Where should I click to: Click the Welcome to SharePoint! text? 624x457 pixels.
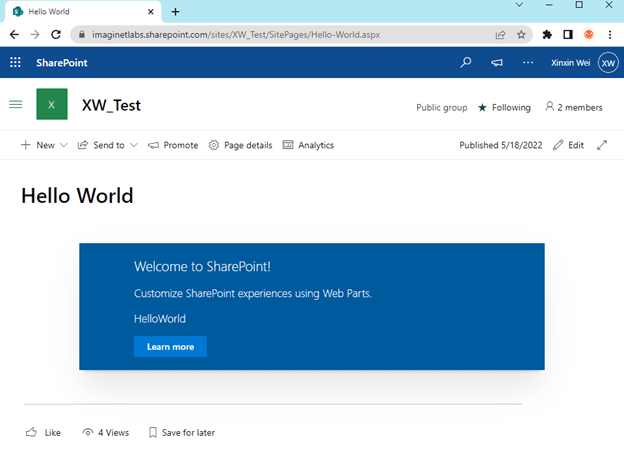pos(202,266)
